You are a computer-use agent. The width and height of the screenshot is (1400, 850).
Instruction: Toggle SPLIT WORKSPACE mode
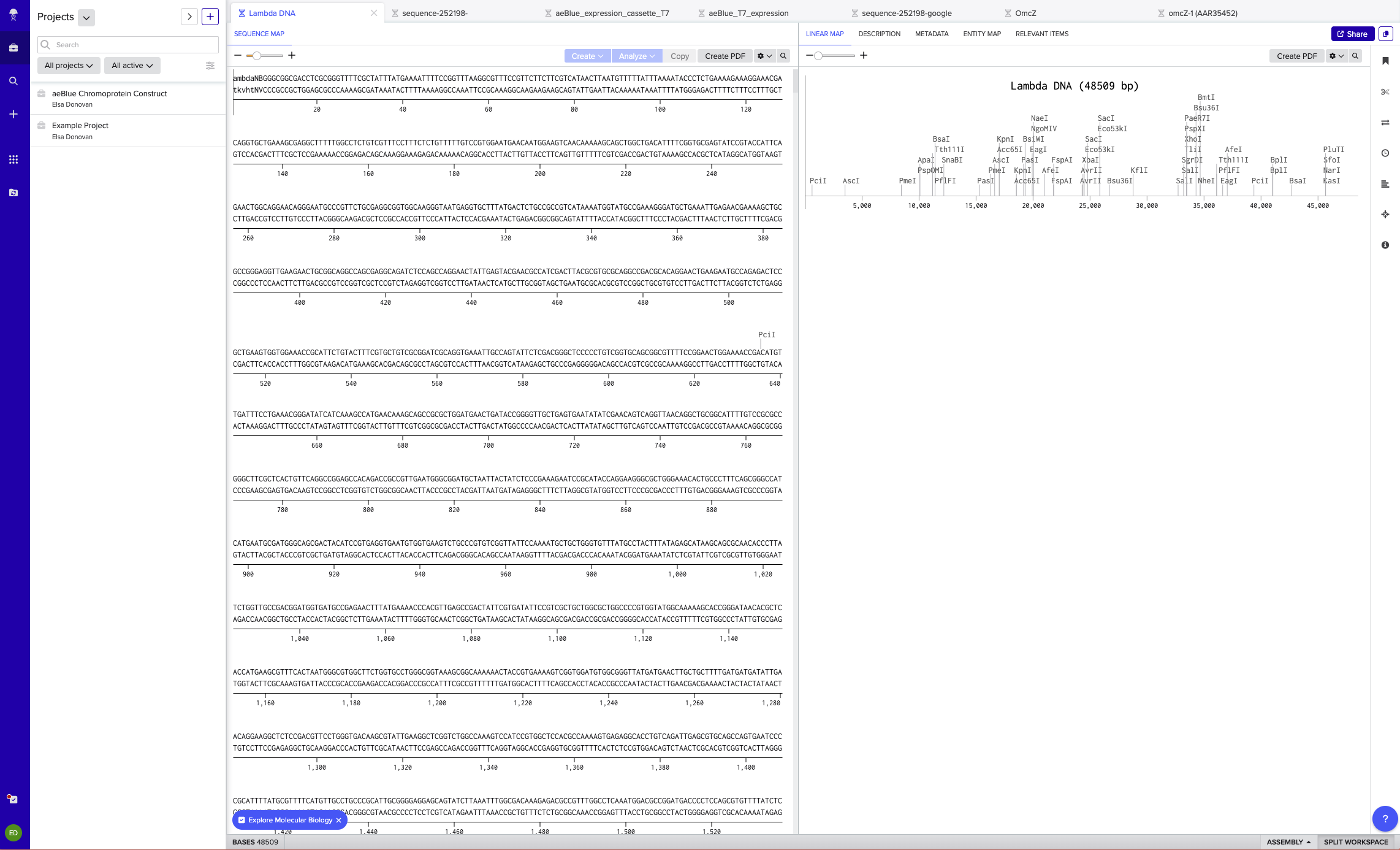point(1355,842)
